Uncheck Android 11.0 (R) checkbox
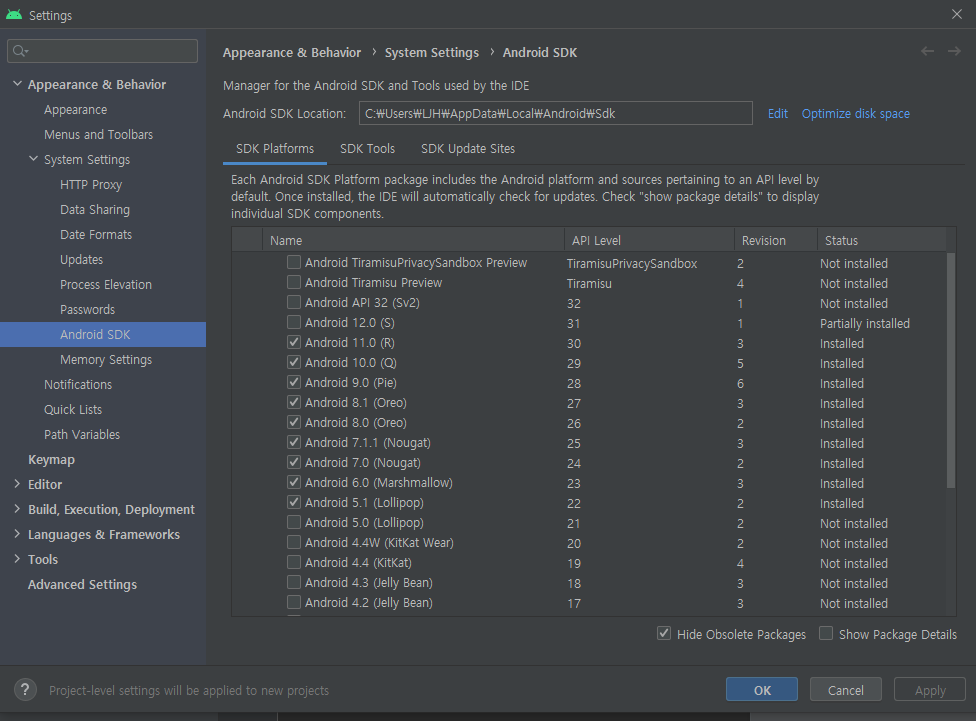Viewport: 976px width, 721px height. point(294,342)
